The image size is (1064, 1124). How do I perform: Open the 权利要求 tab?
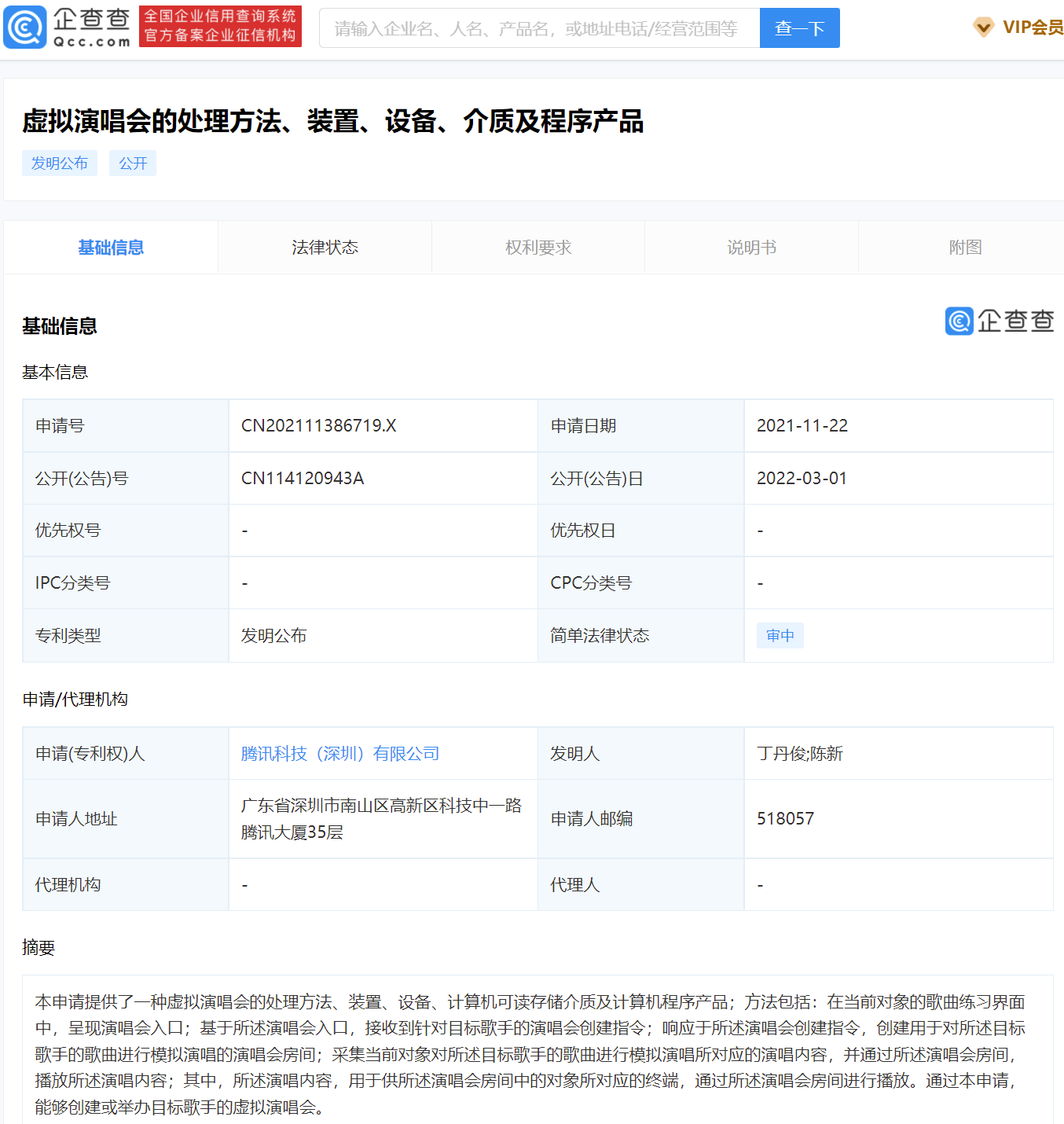click(x=538, y=247)
